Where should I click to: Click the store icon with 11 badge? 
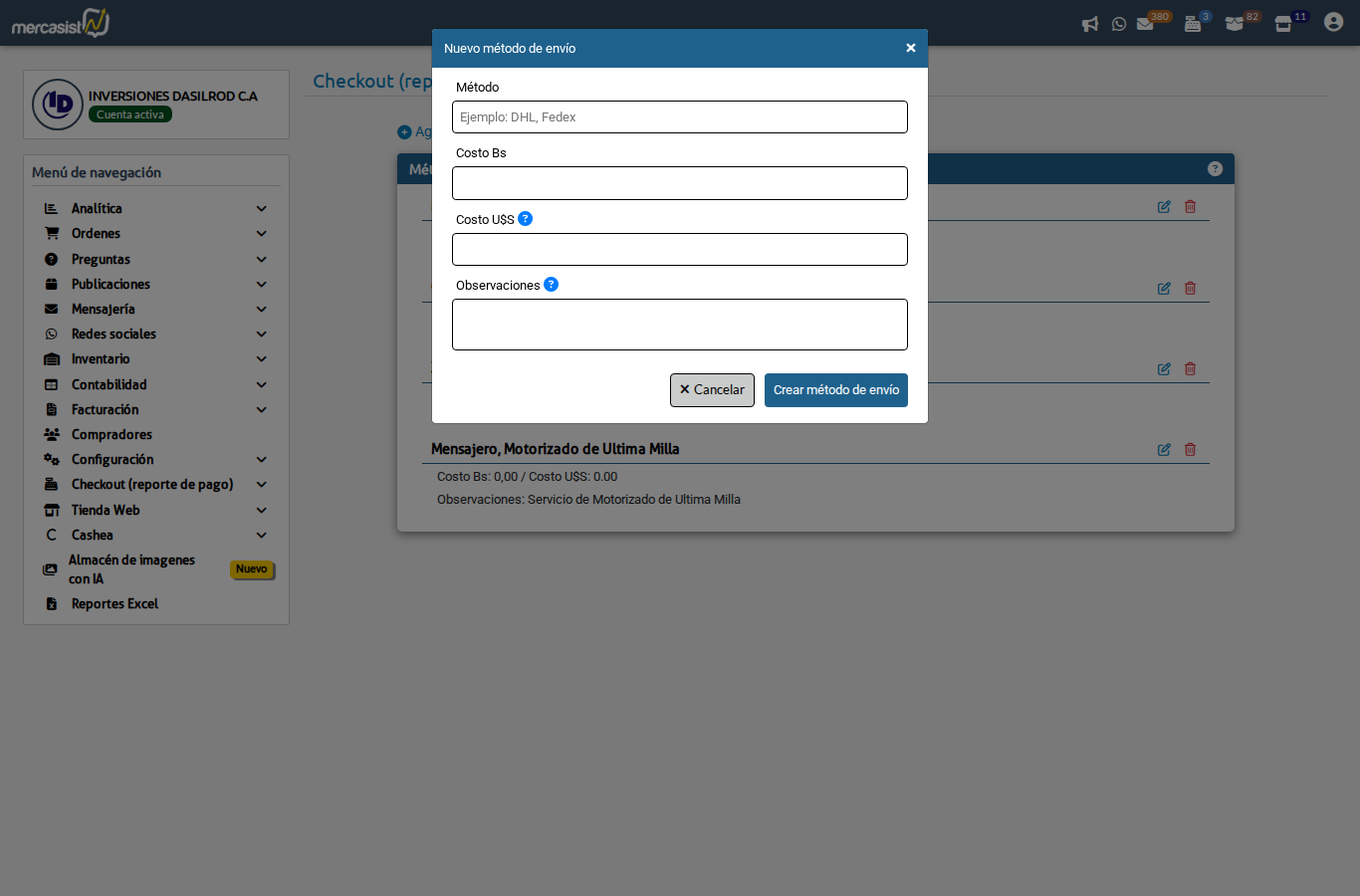(1283, 24)
